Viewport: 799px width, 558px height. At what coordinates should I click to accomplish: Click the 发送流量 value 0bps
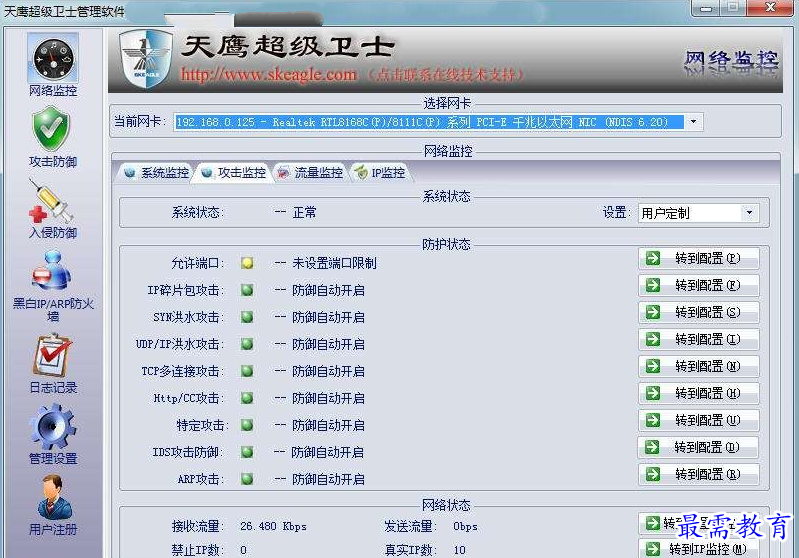[x=465, y=526]
